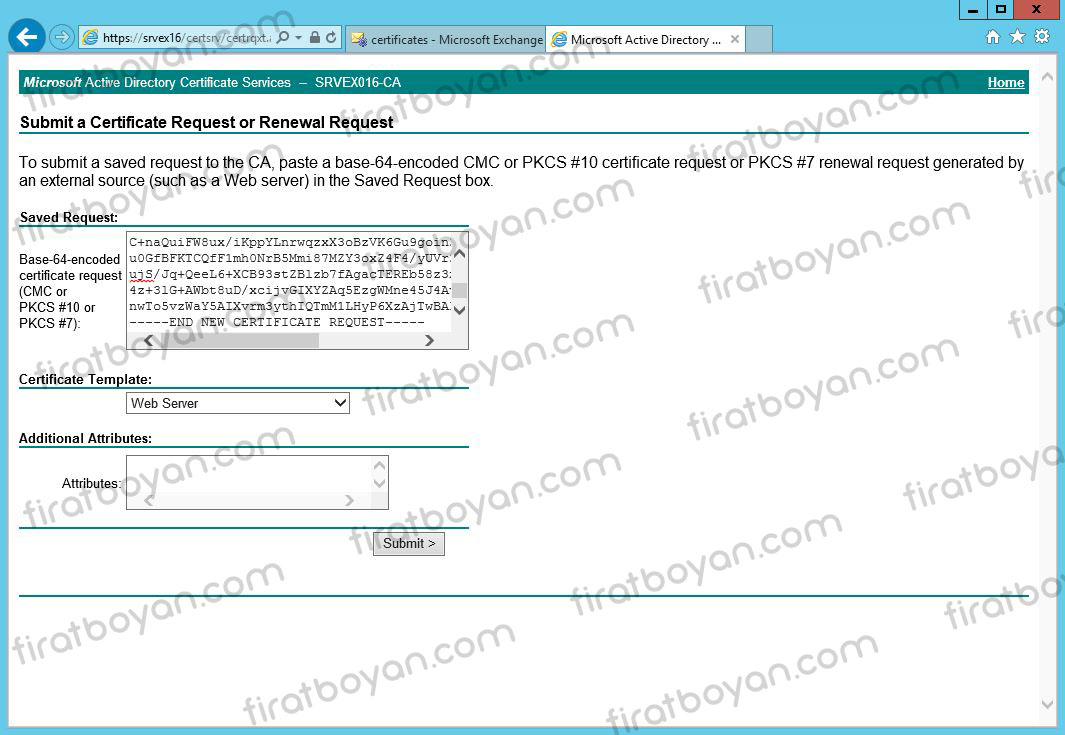
Task: Click the END NEW CERTIFICATE REQUEST line
Action: (277, 322)
